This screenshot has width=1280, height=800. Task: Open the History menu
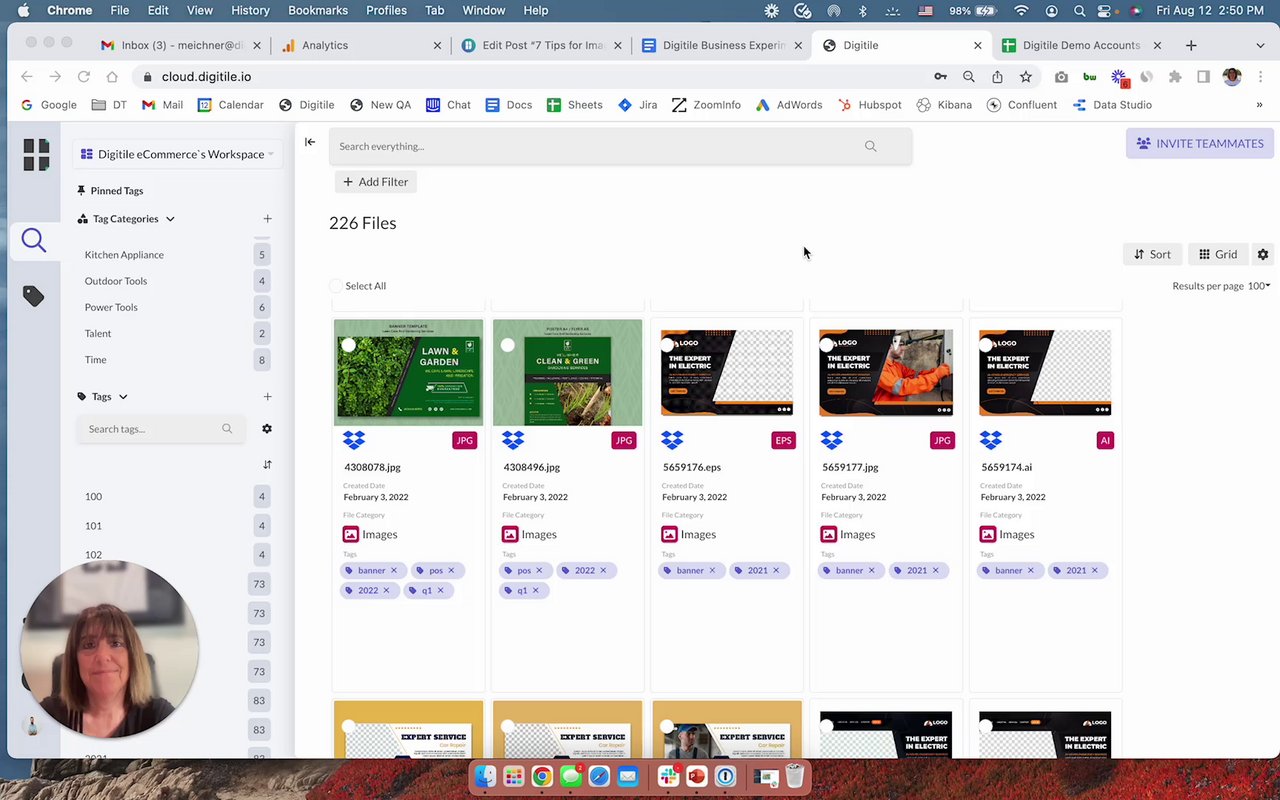click(x=250, y=10)
